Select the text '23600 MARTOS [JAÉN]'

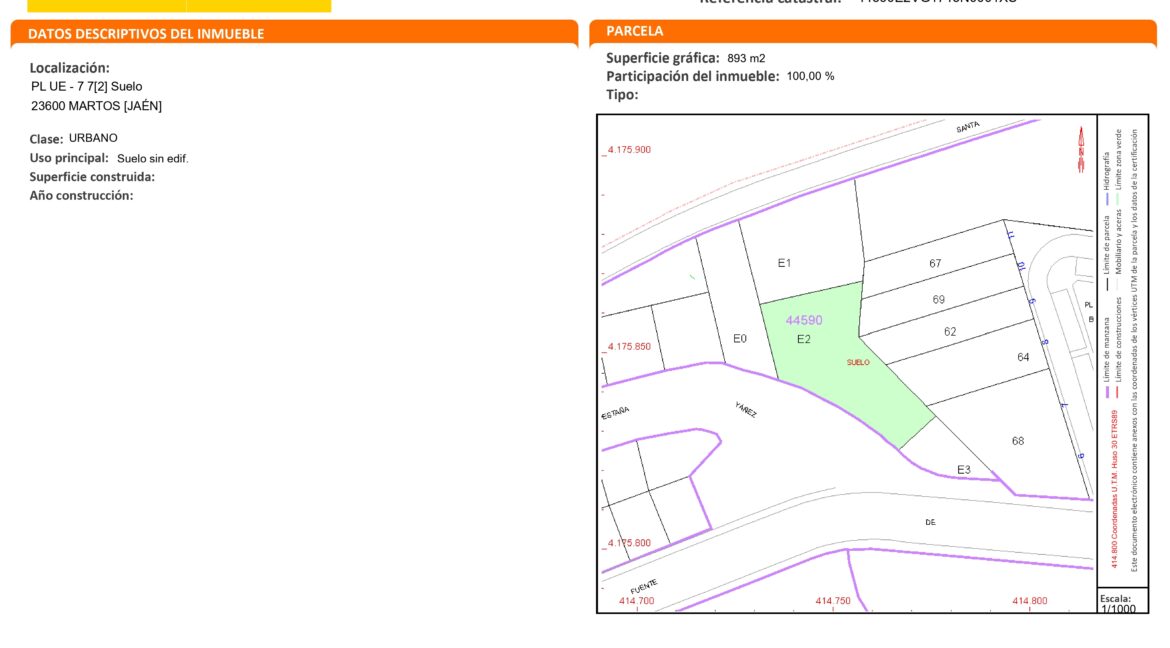pos(96,106)
